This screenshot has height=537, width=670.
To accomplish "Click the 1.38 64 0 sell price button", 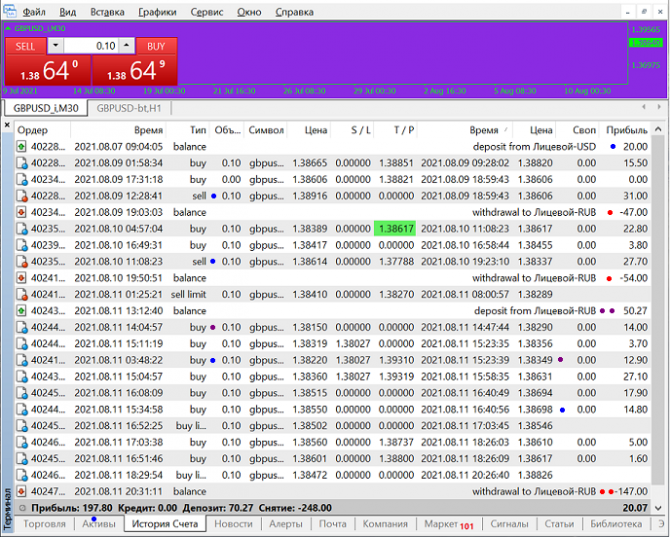I will (x=48, y=70).
